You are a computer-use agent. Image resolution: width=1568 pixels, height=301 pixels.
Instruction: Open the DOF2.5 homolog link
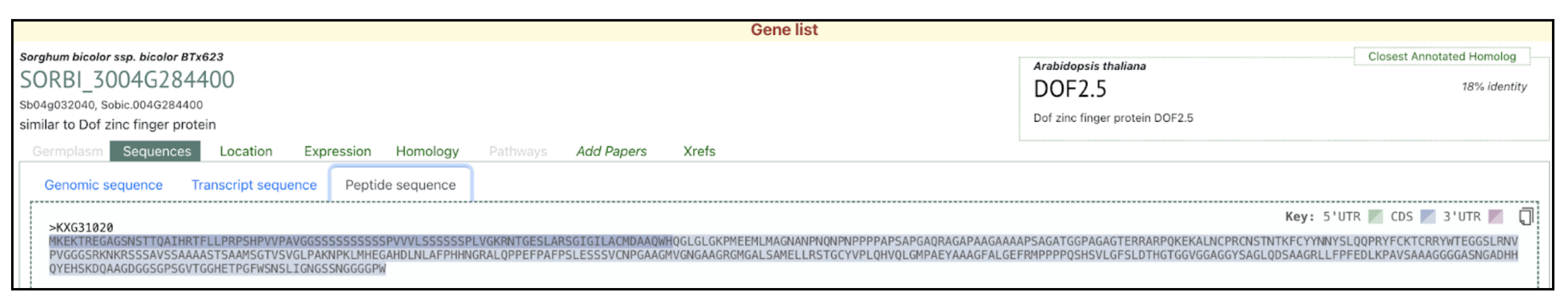coord(1070,89)
